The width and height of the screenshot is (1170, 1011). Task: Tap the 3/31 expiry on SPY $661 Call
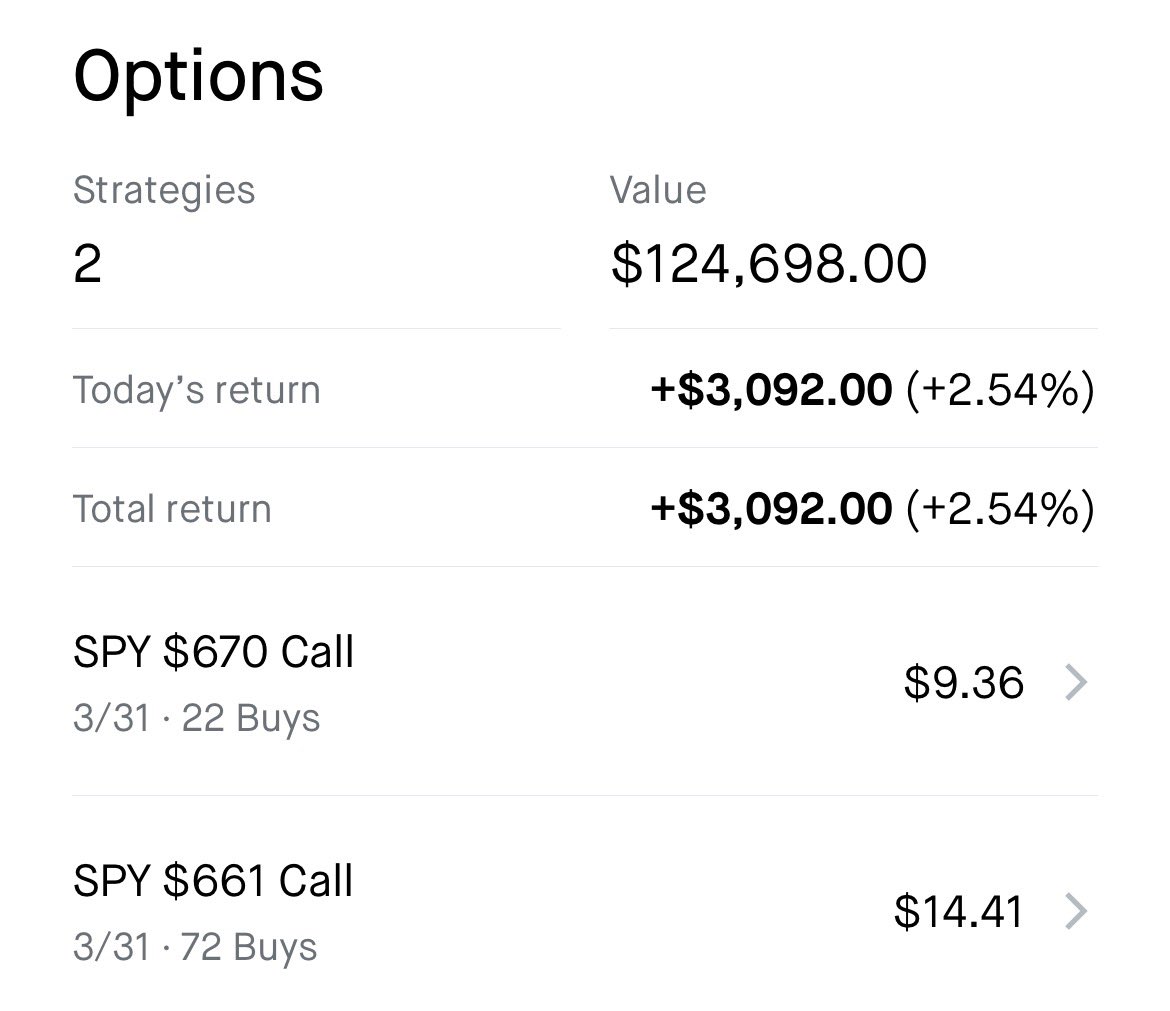pos(110,948)
